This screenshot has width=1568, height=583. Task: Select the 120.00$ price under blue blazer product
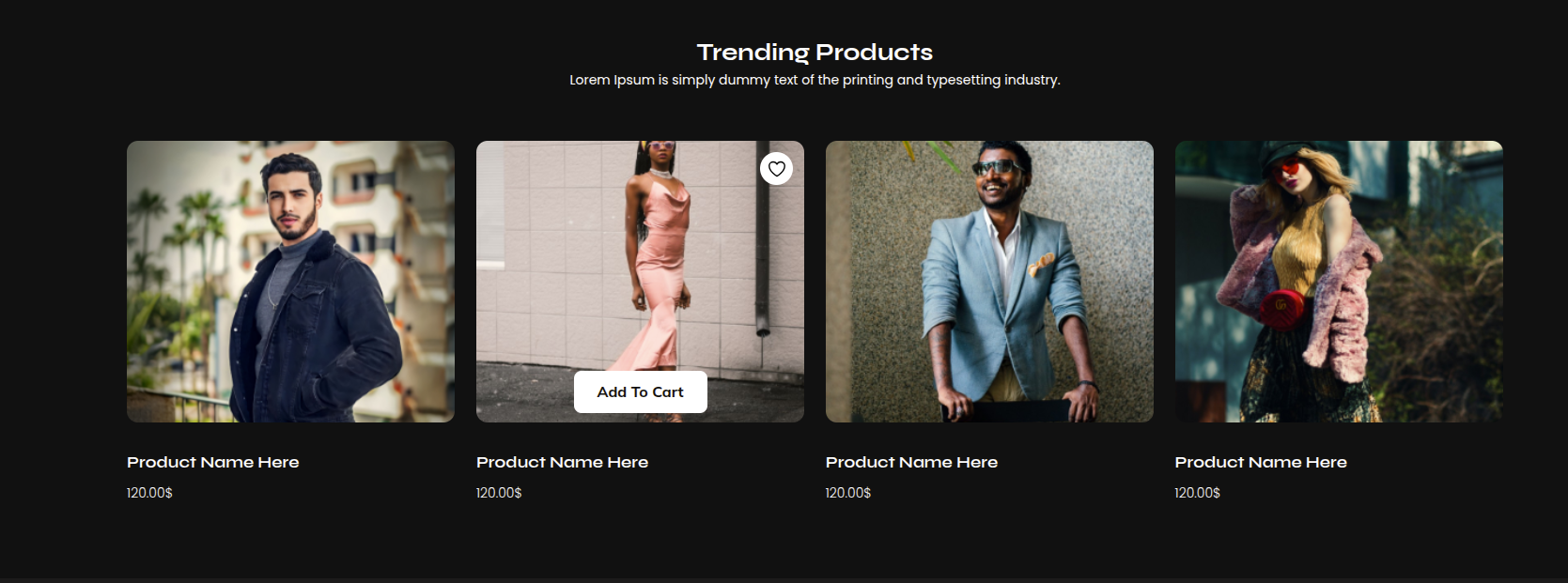(848, 493)
